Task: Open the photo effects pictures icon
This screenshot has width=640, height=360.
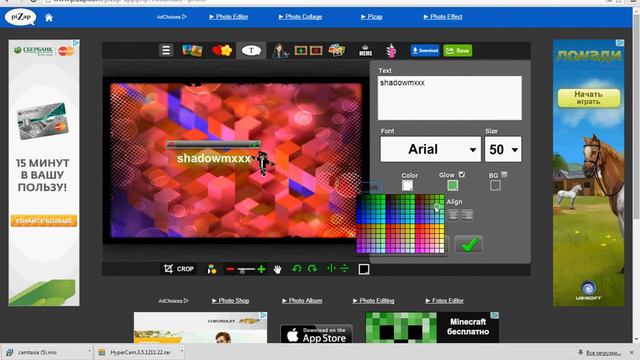Action: 192,50
